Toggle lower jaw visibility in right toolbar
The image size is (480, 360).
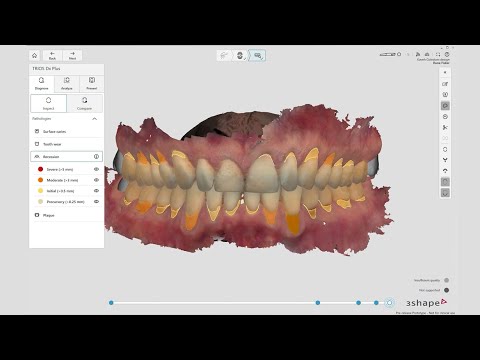pos(445,193)
